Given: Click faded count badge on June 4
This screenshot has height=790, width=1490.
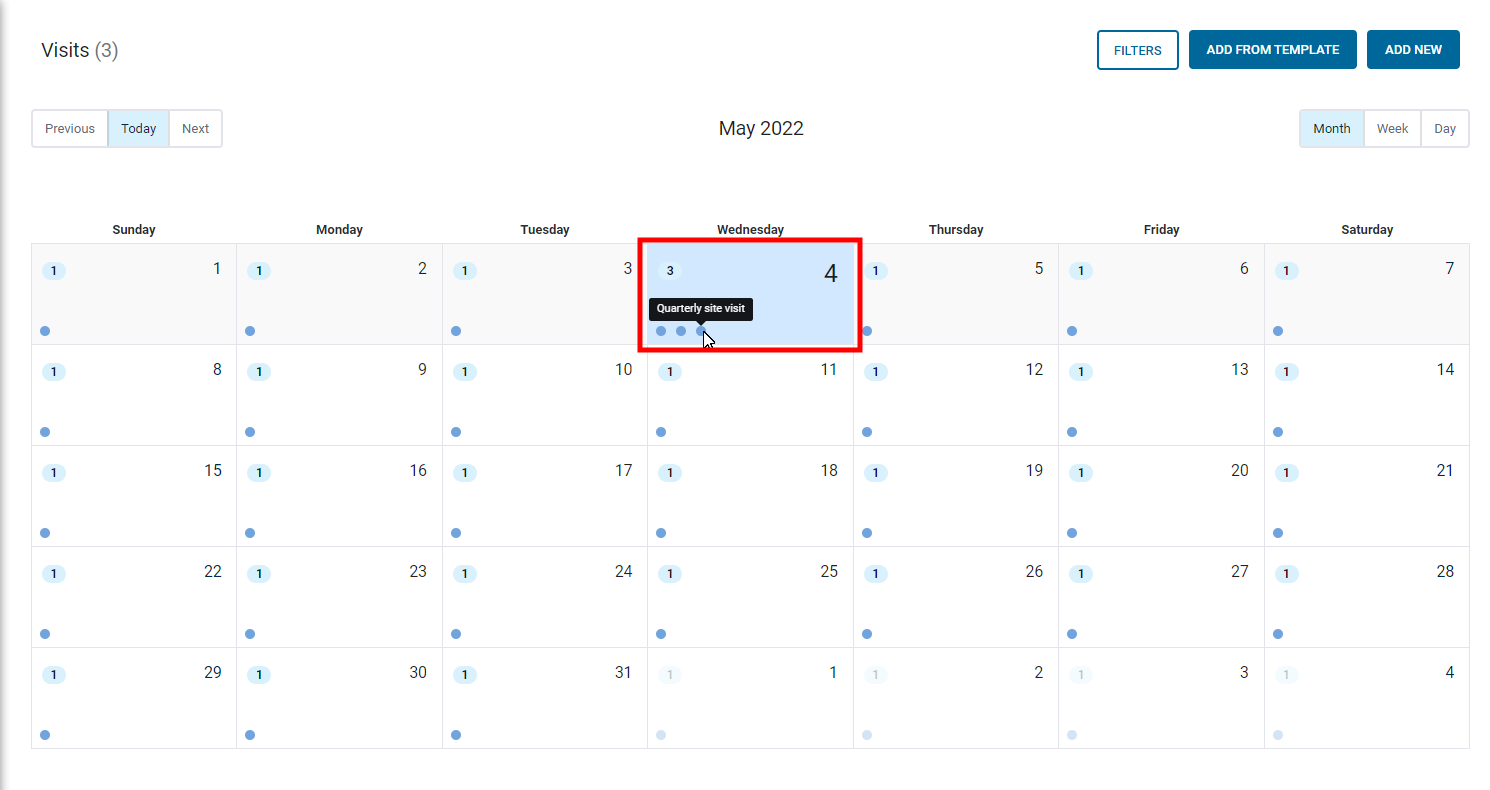Looking at the screenshot, I should pos(1287,675).
